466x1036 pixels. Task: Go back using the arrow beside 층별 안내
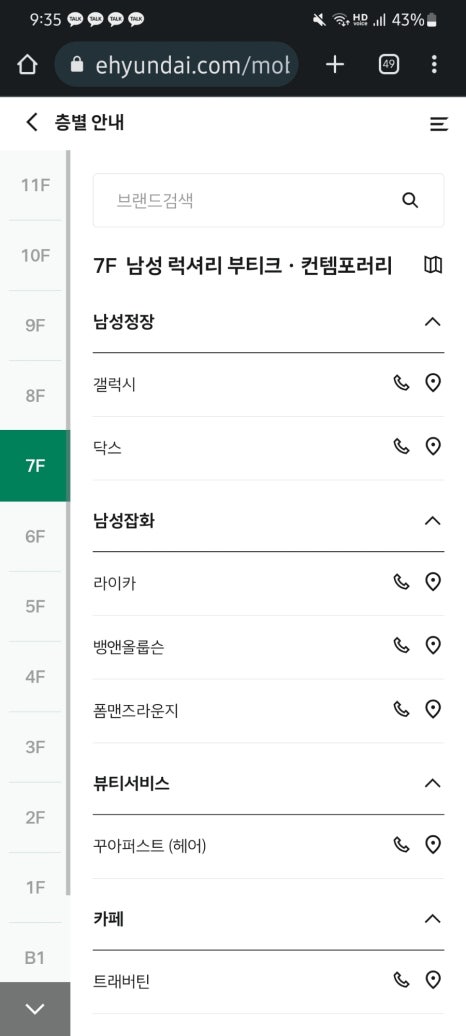pos(32,122)
